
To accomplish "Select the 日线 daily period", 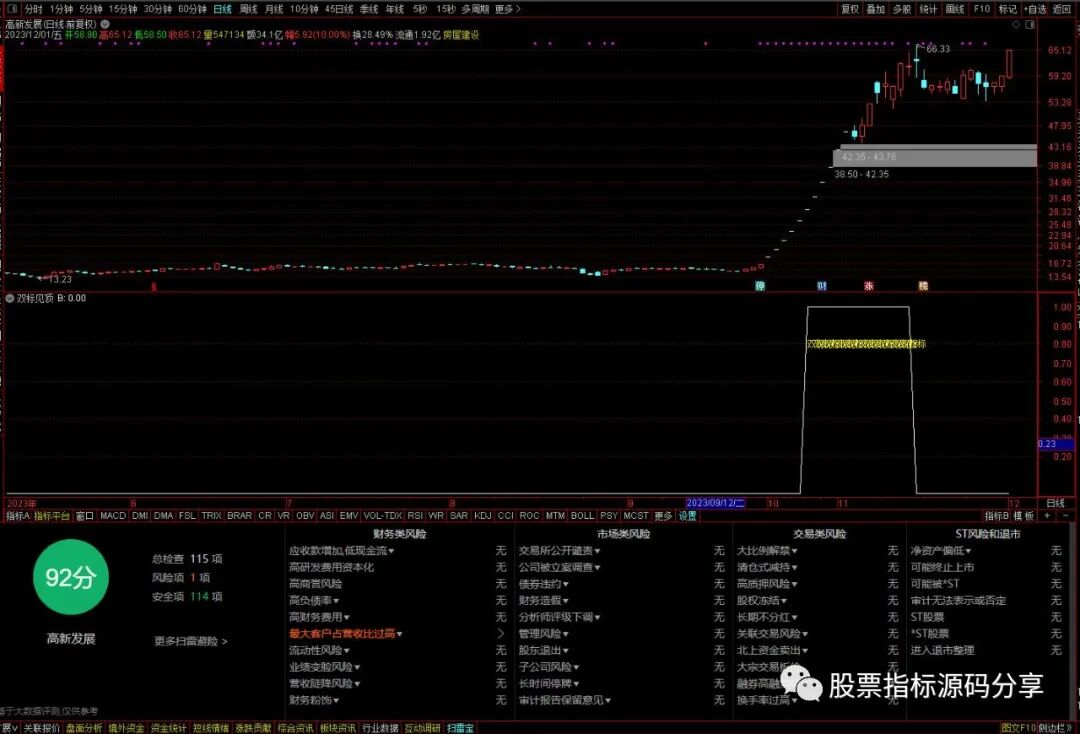I will [x=222, y=9].
